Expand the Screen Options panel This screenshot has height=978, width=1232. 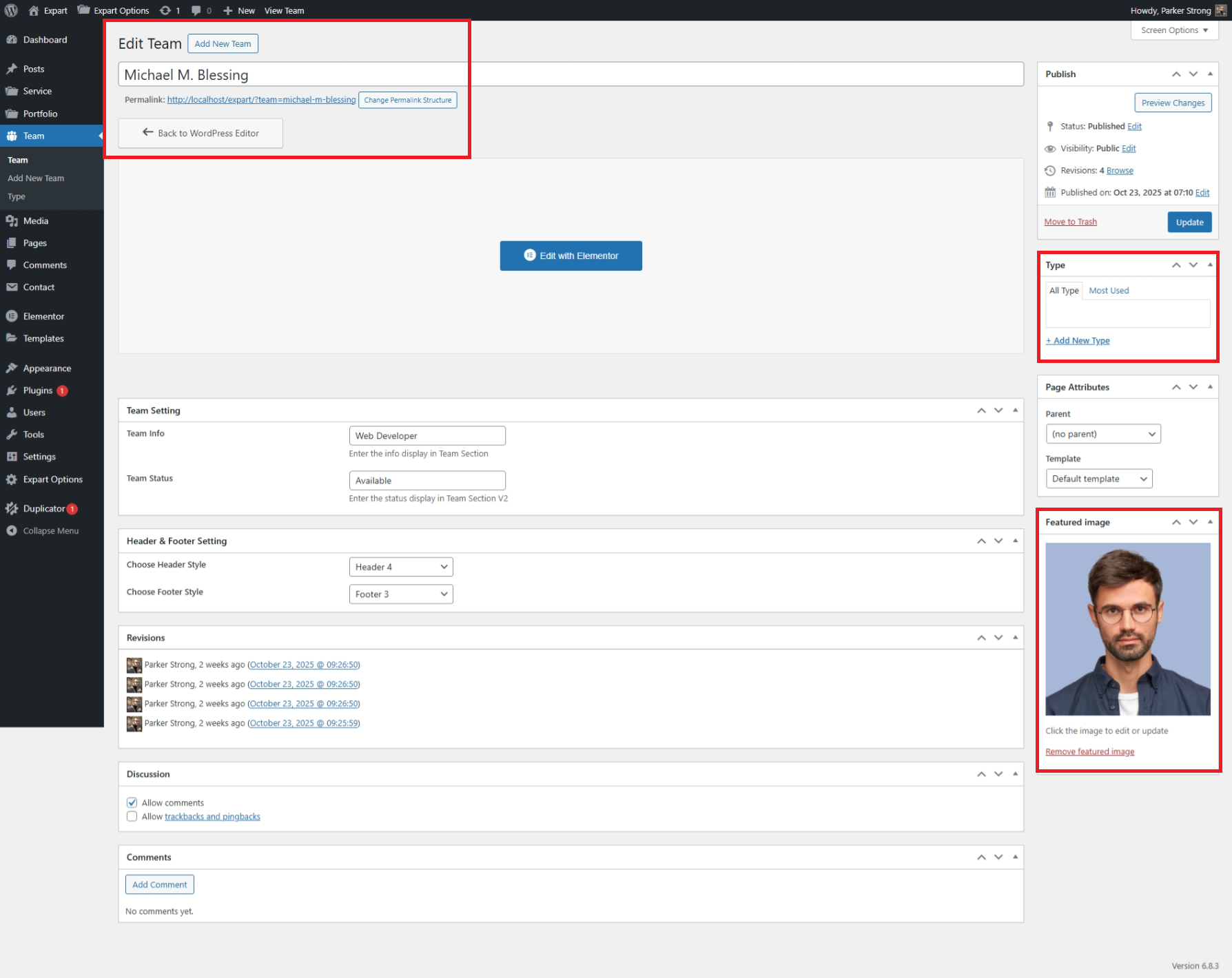point(1174,30)
